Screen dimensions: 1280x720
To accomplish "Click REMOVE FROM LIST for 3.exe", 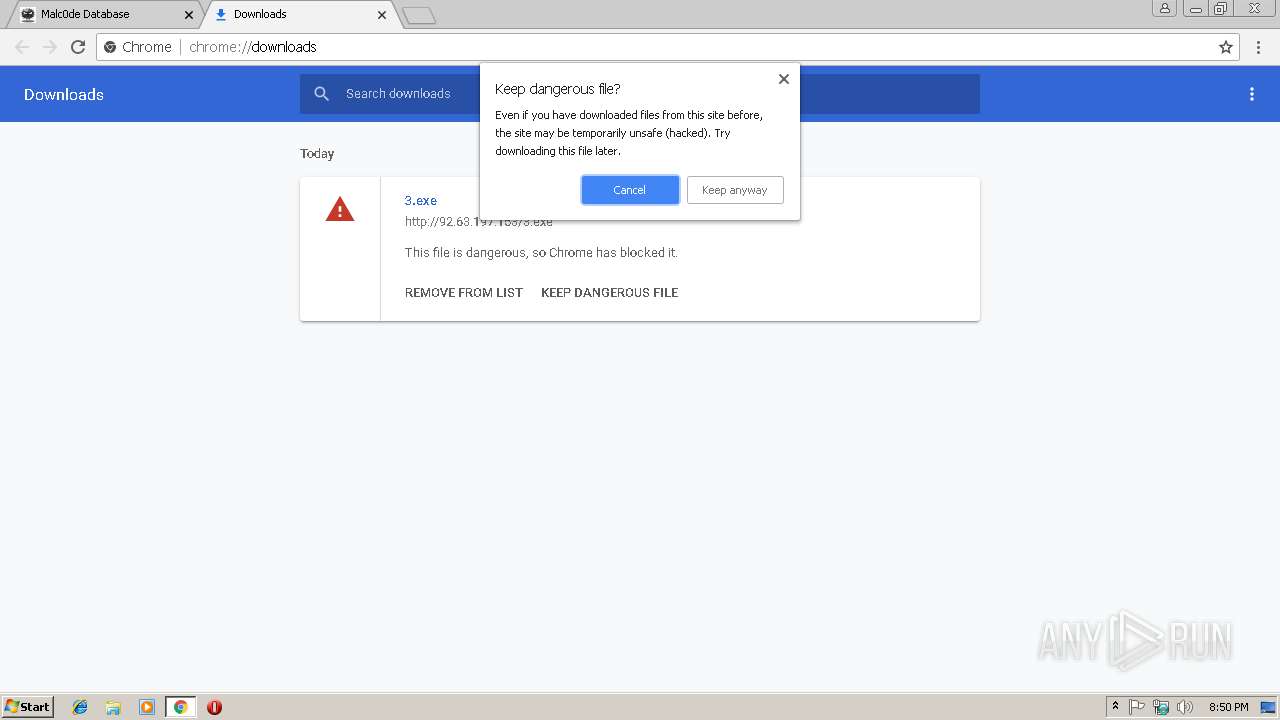I will [464, 293].
